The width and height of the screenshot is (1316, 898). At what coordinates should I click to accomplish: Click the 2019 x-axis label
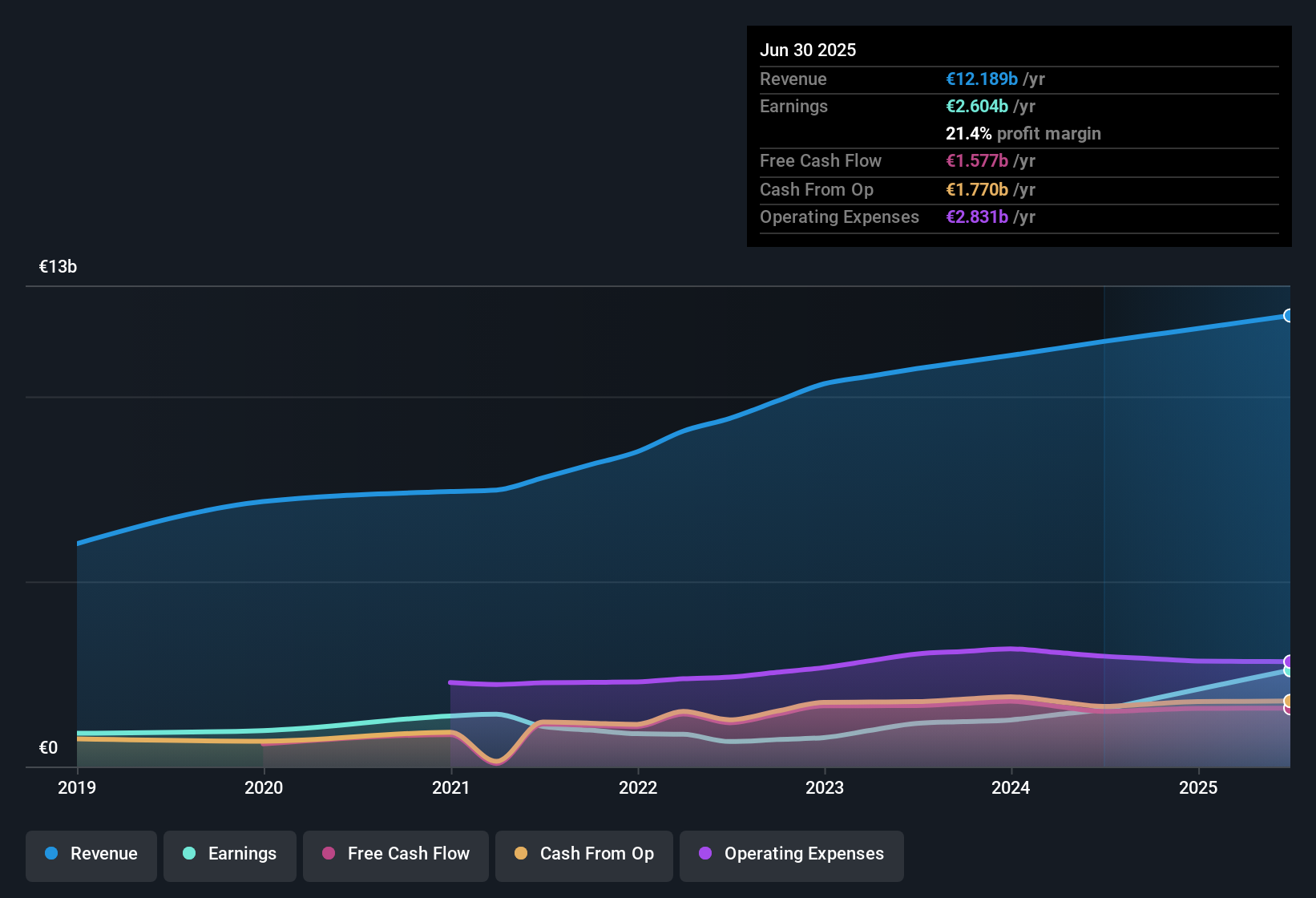[x=77, y=787]
